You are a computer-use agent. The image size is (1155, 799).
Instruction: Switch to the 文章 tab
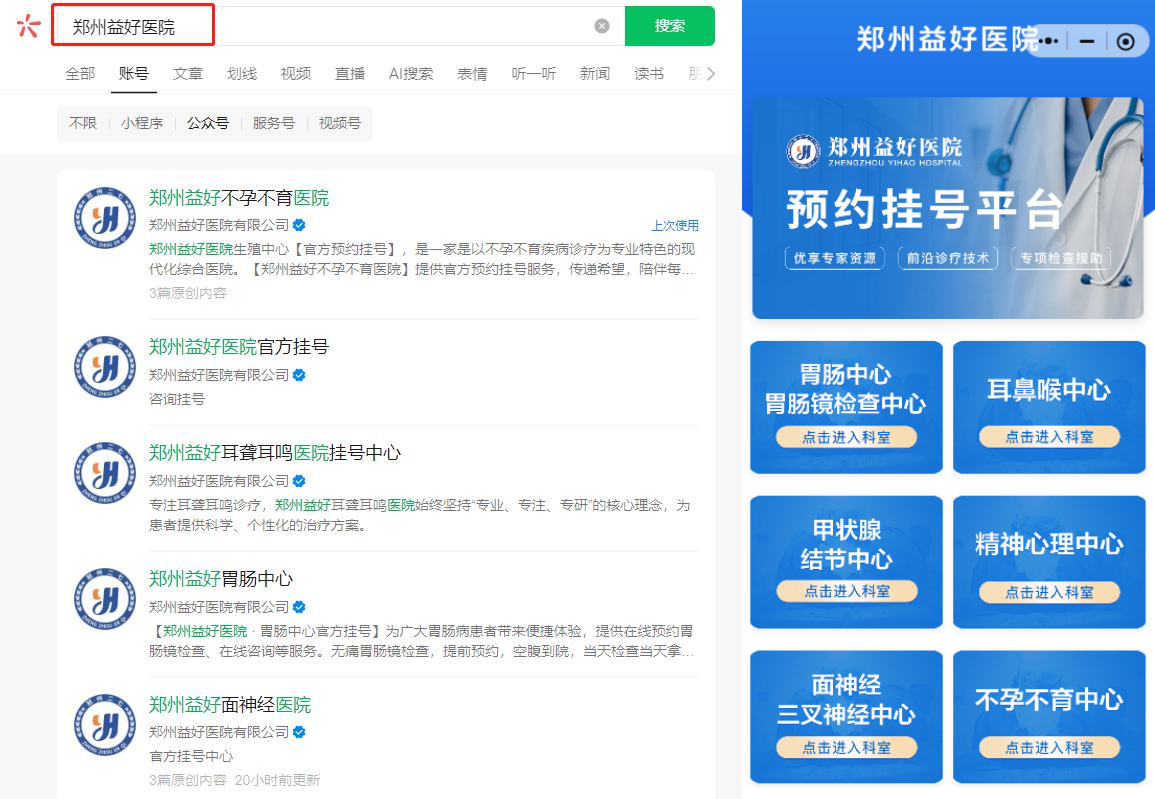187,72
